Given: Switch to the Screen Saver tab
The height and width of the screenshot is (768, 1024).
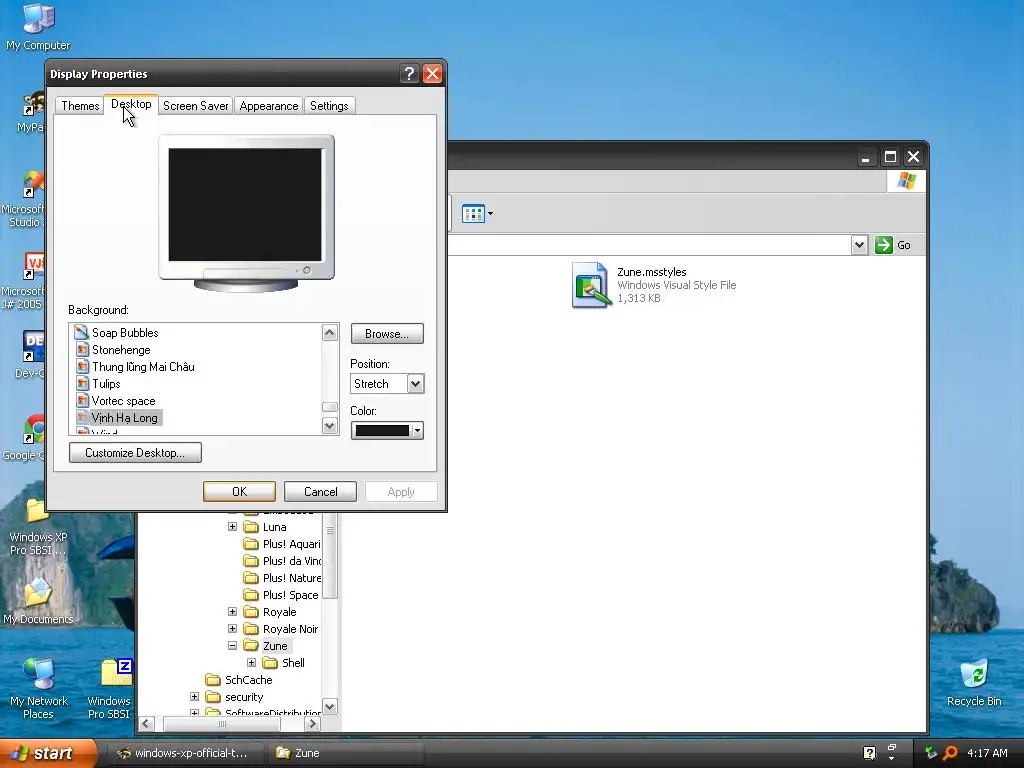Looking at the screenshot, I should tap(195, 106).
